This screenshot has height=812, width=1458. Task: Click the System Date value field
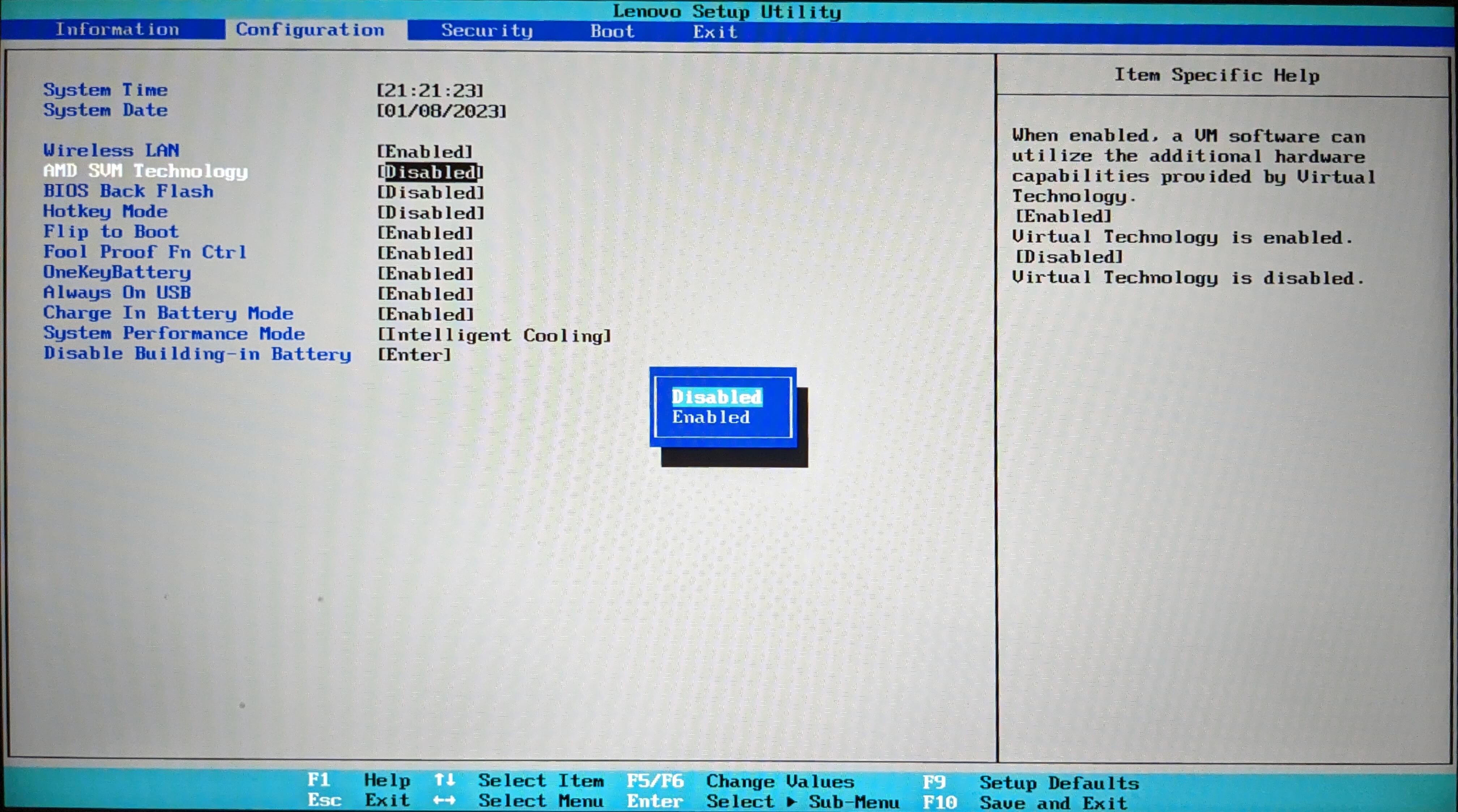click(442, 111)
